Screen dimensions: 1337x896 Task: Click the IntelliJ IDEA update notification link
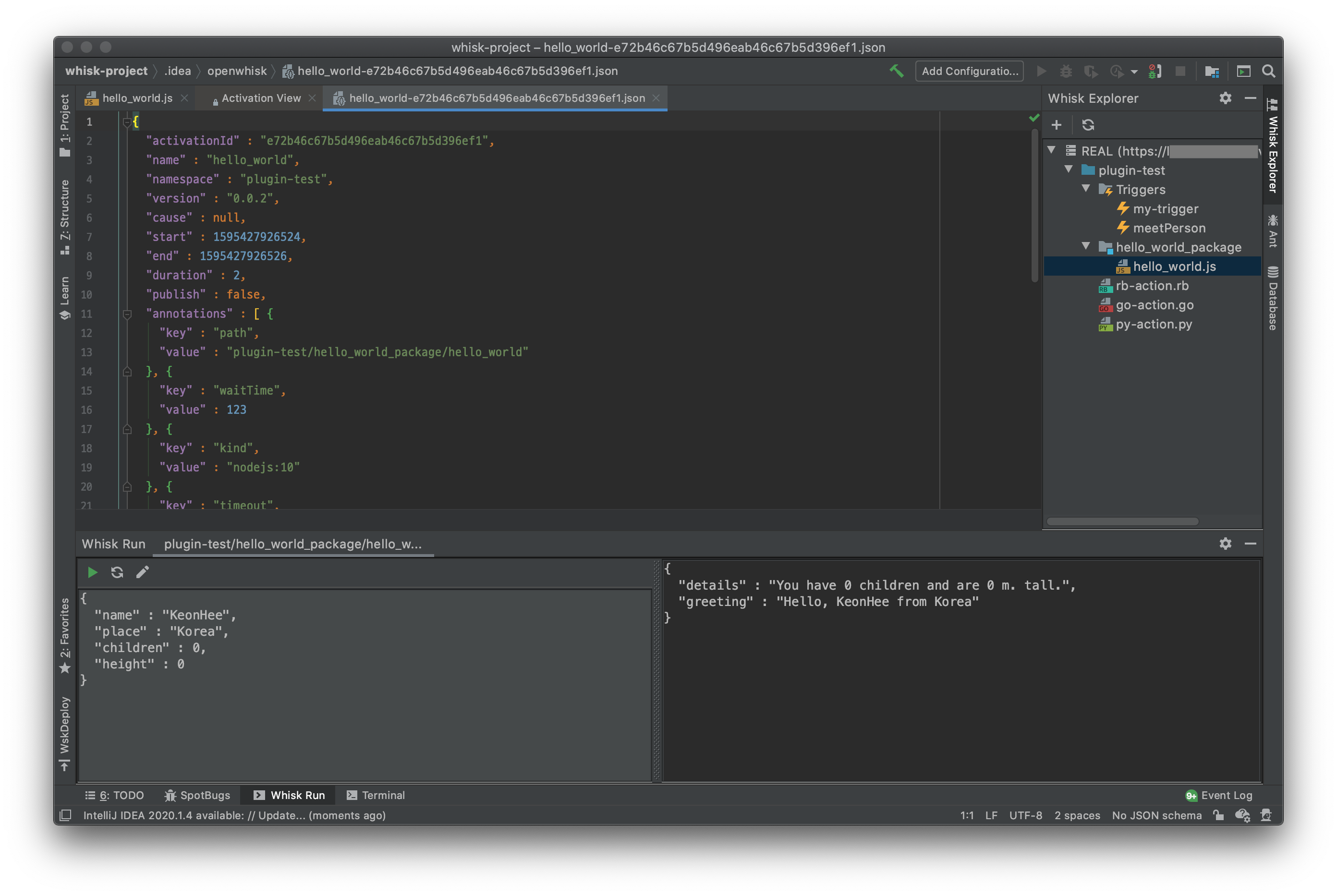[234, 815]
